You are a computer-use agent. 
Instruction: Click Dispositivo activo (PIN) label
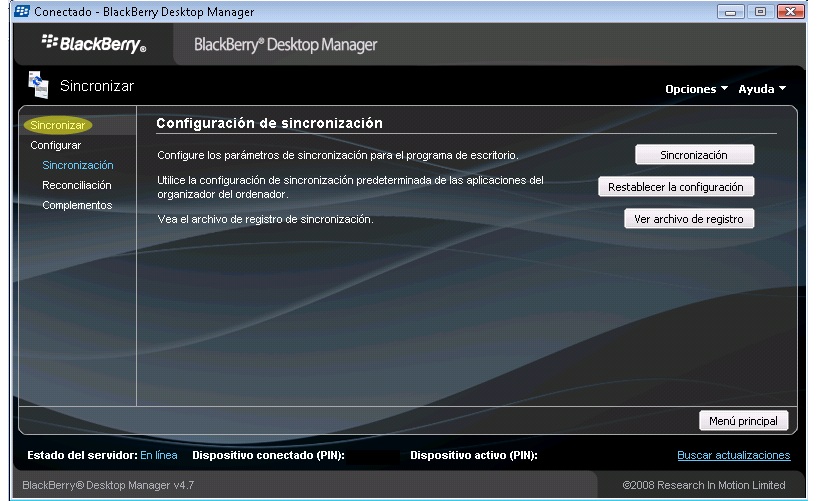click(x=474, y=455)
